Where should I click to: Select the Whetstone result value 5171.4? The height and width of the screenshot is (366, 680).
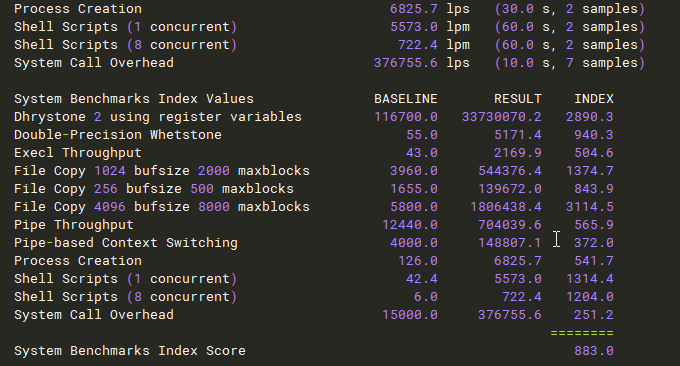click(518, 135)
